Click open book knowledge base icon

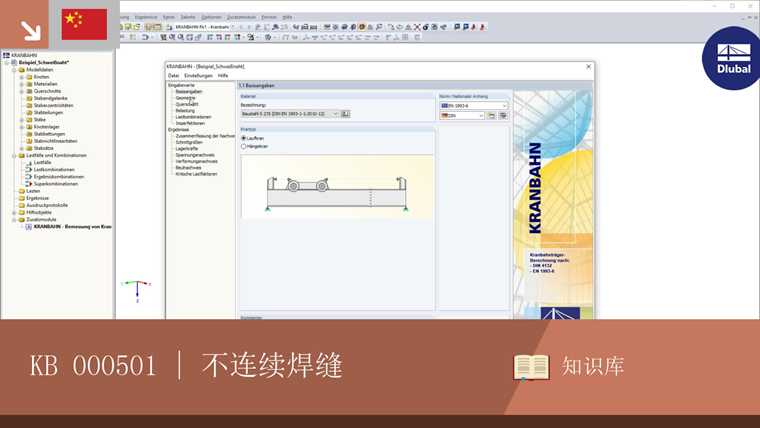click(531, 367)
